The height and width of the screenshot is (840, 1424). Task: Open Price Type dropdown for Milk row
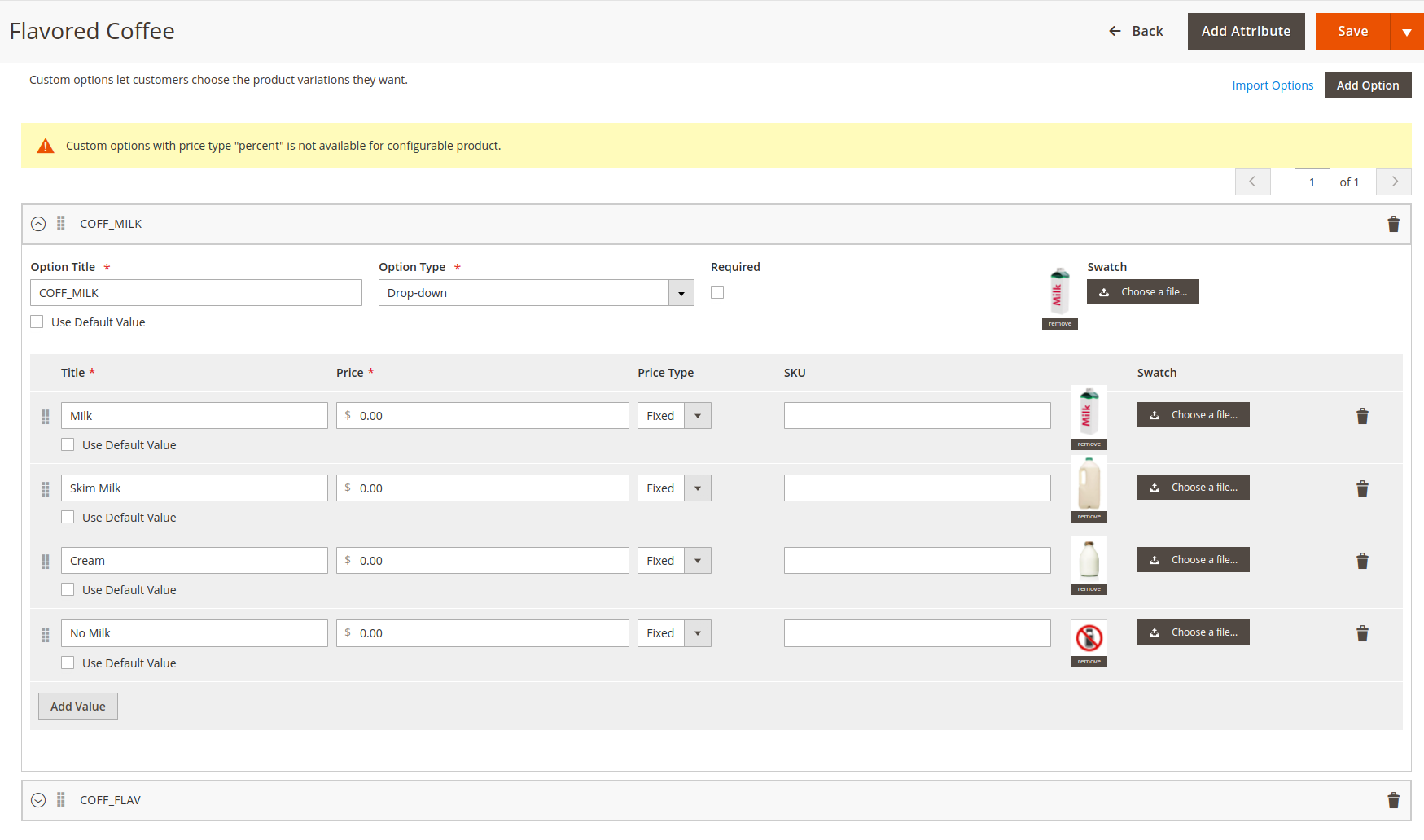coord(674,416)
